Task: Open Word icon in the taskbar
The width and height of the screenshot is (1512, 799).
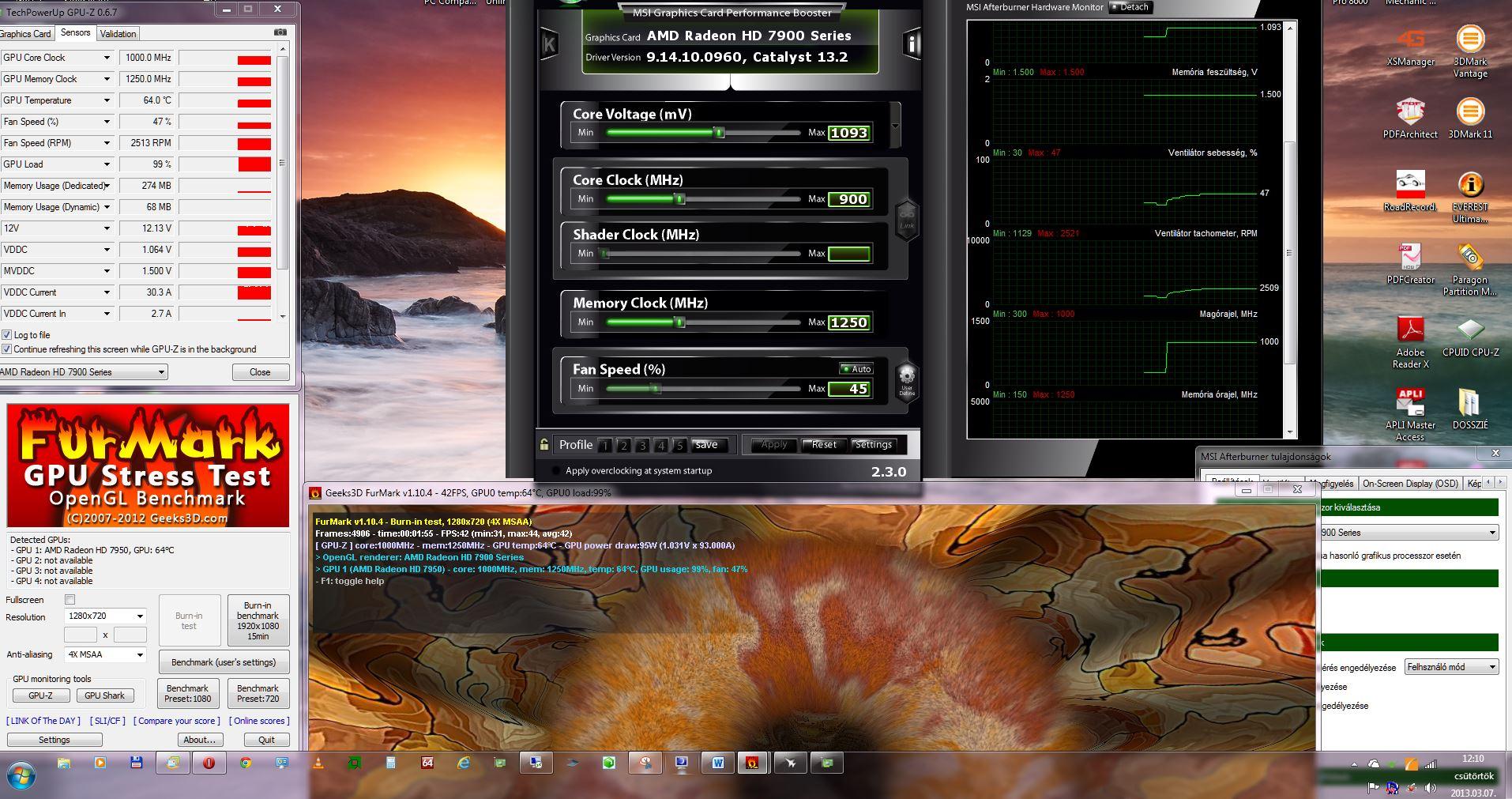Action: [717, 763]
